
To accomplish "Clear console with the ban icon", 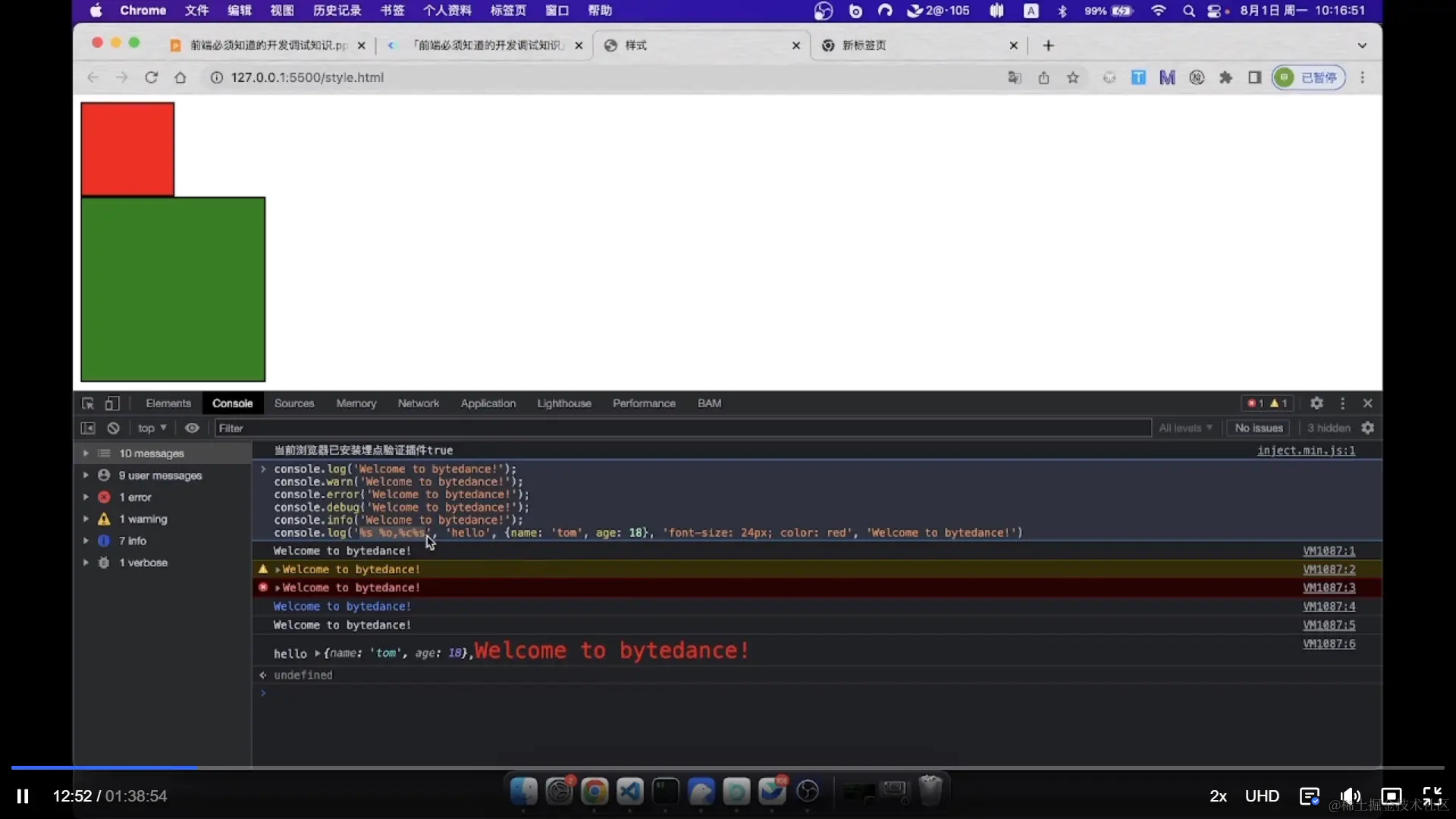I will (113, 428).
